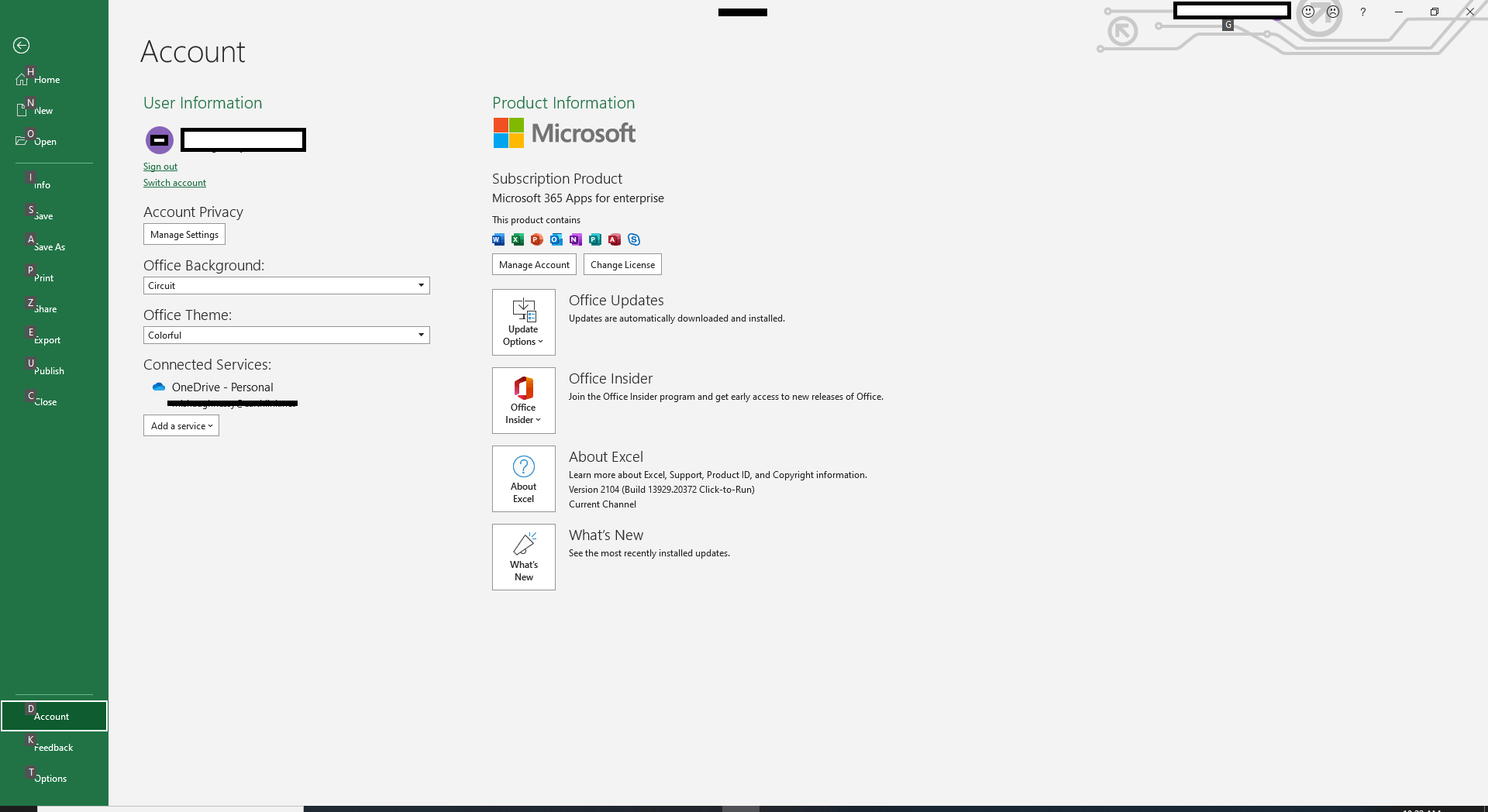Click the 'OneDrive - Personal' service entry
The height and width of the screenshot is (812, 1488).
222,387
